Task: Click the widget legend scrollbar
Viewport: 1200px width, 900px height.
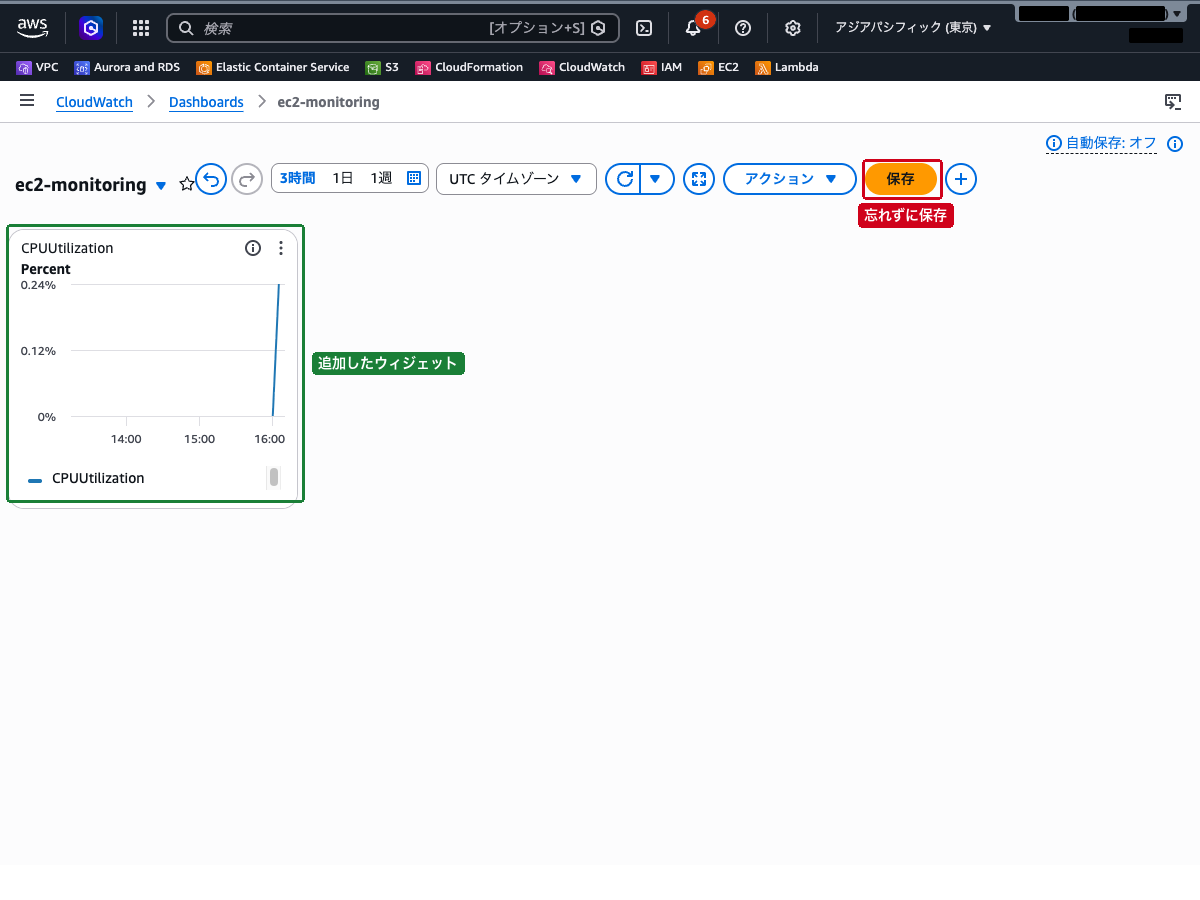Action: tap(273, 477)
